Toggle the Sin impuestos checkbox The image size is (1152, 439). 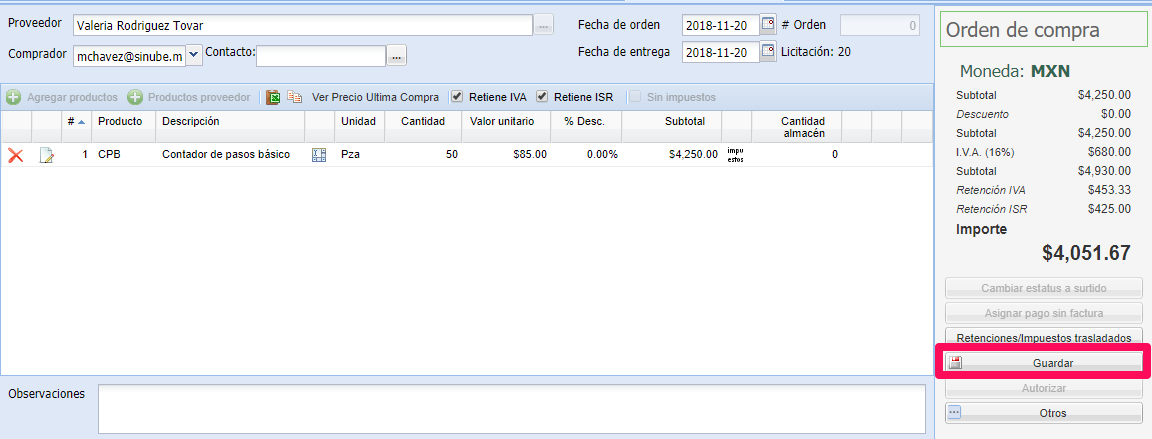(635, 97)
